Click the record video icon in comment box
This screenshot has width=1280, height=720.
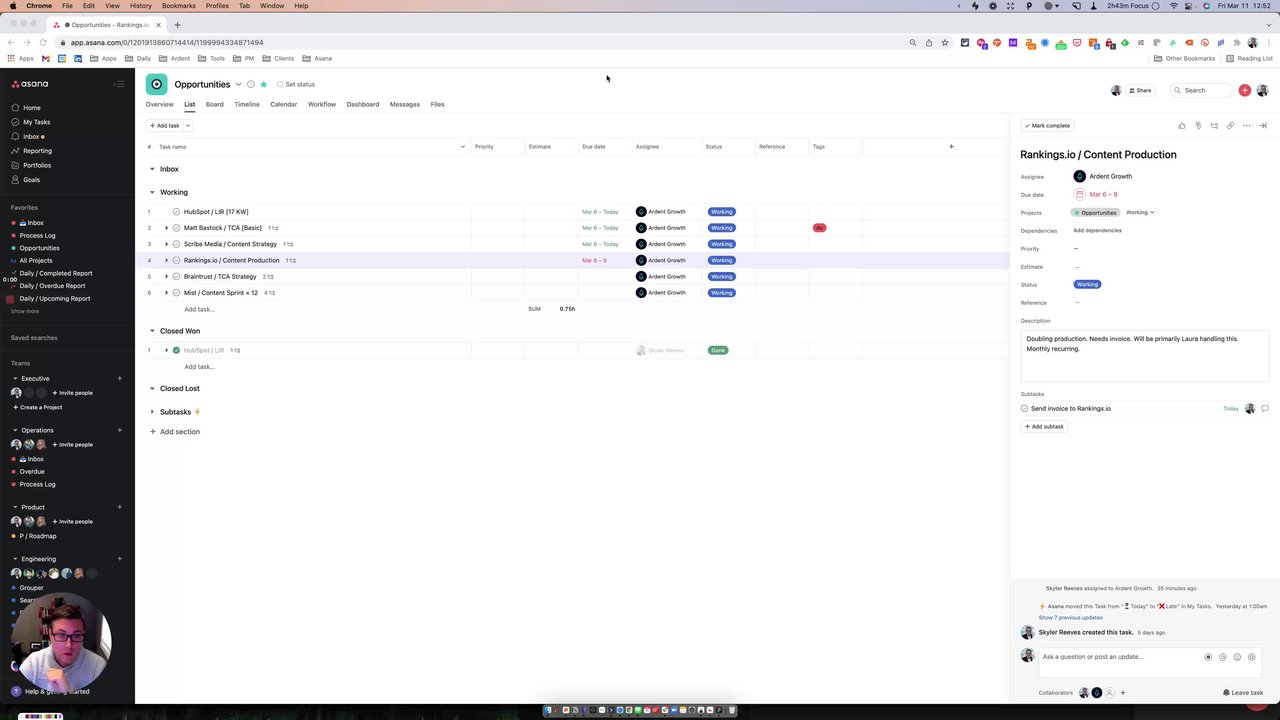point(1208,657)
